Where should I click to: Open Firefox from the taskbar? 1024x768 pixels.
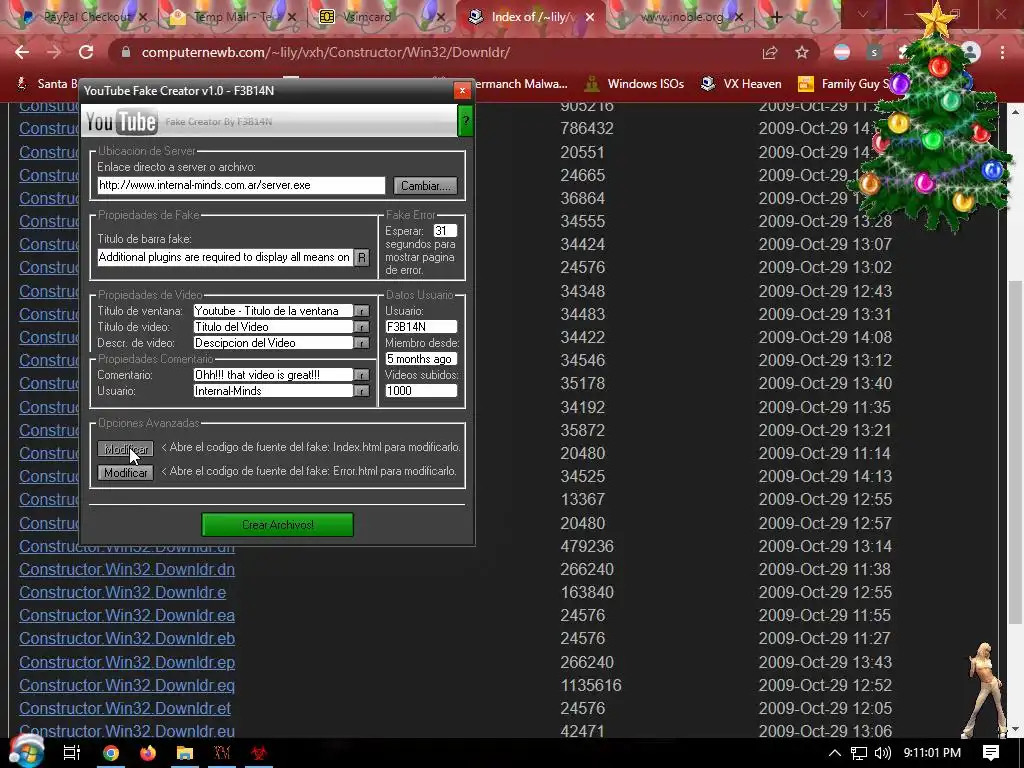pyautogui.click(x=148, y=752)
